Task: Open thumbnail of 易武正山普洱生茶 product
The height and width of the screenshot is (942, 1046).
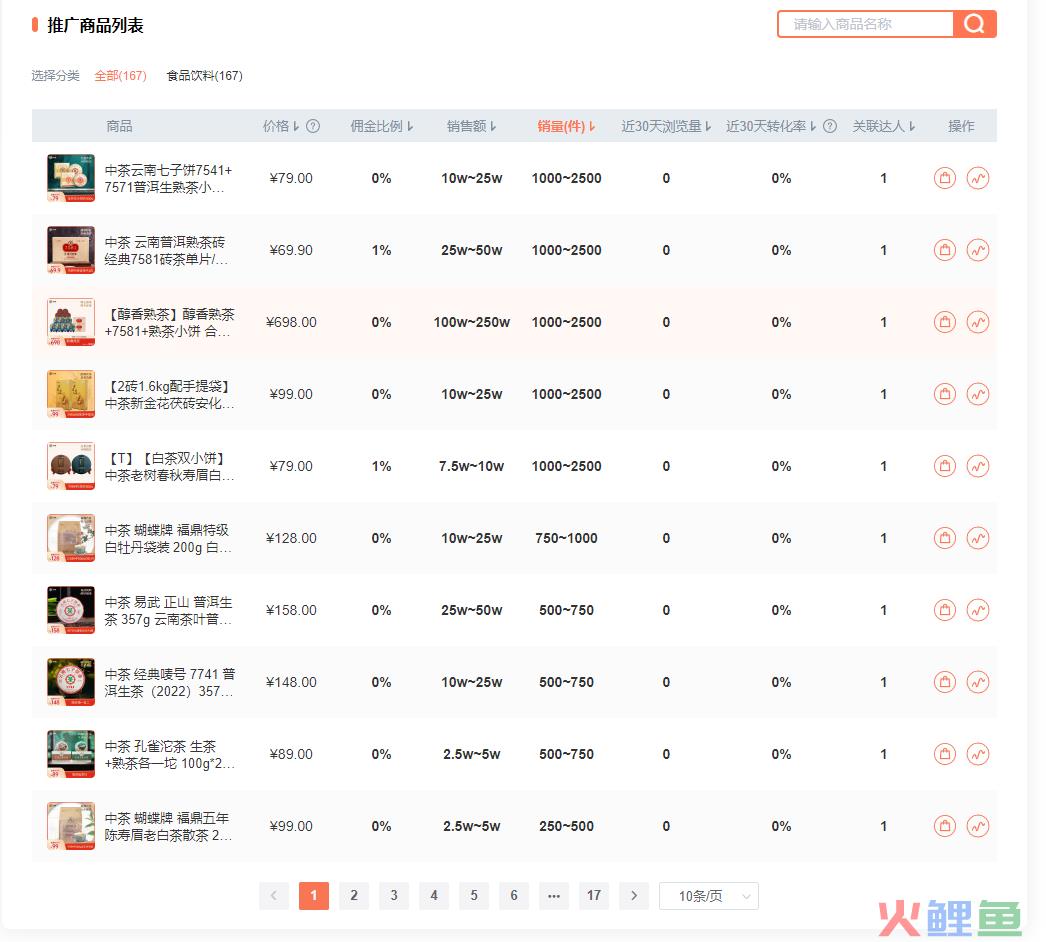Action: pyautogui.click(x=71, y=610)
